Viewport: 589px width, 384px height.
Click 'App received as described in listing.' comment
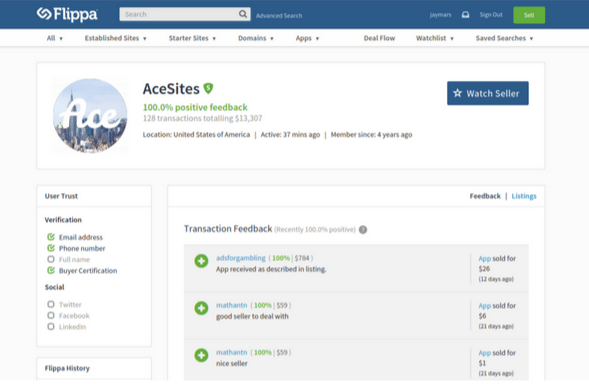271,269
